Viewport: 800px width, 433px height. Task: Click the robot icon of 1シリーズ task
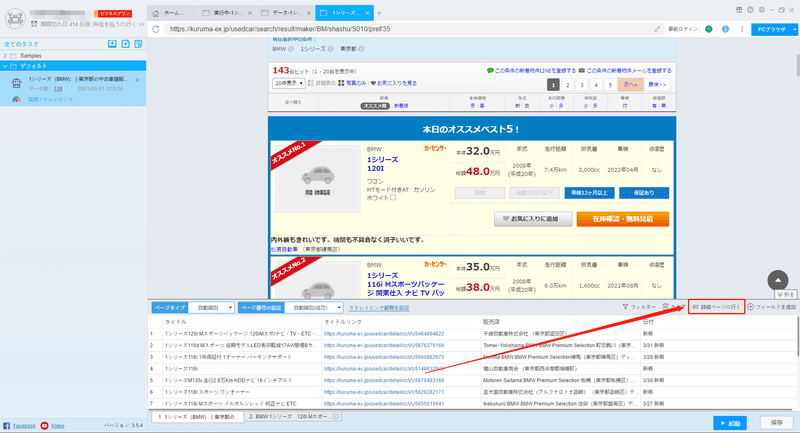point(17,83)
